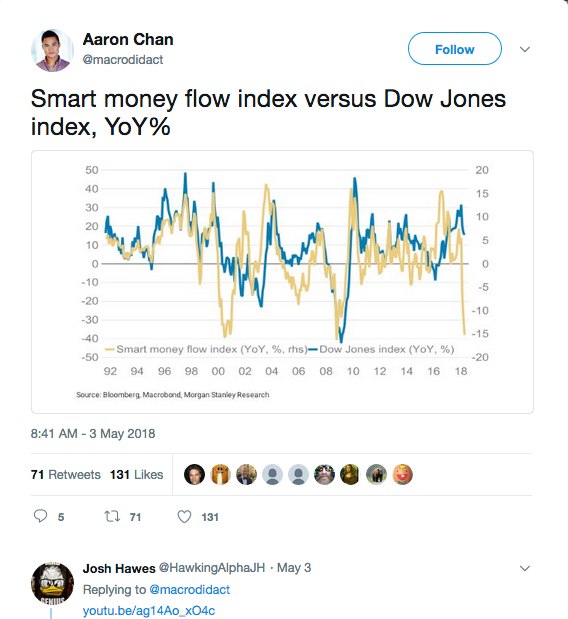Image resolution: width=568 pixels, height=619 pixels.
Task: Click the reply speech bubble icon
Action: 41,516
